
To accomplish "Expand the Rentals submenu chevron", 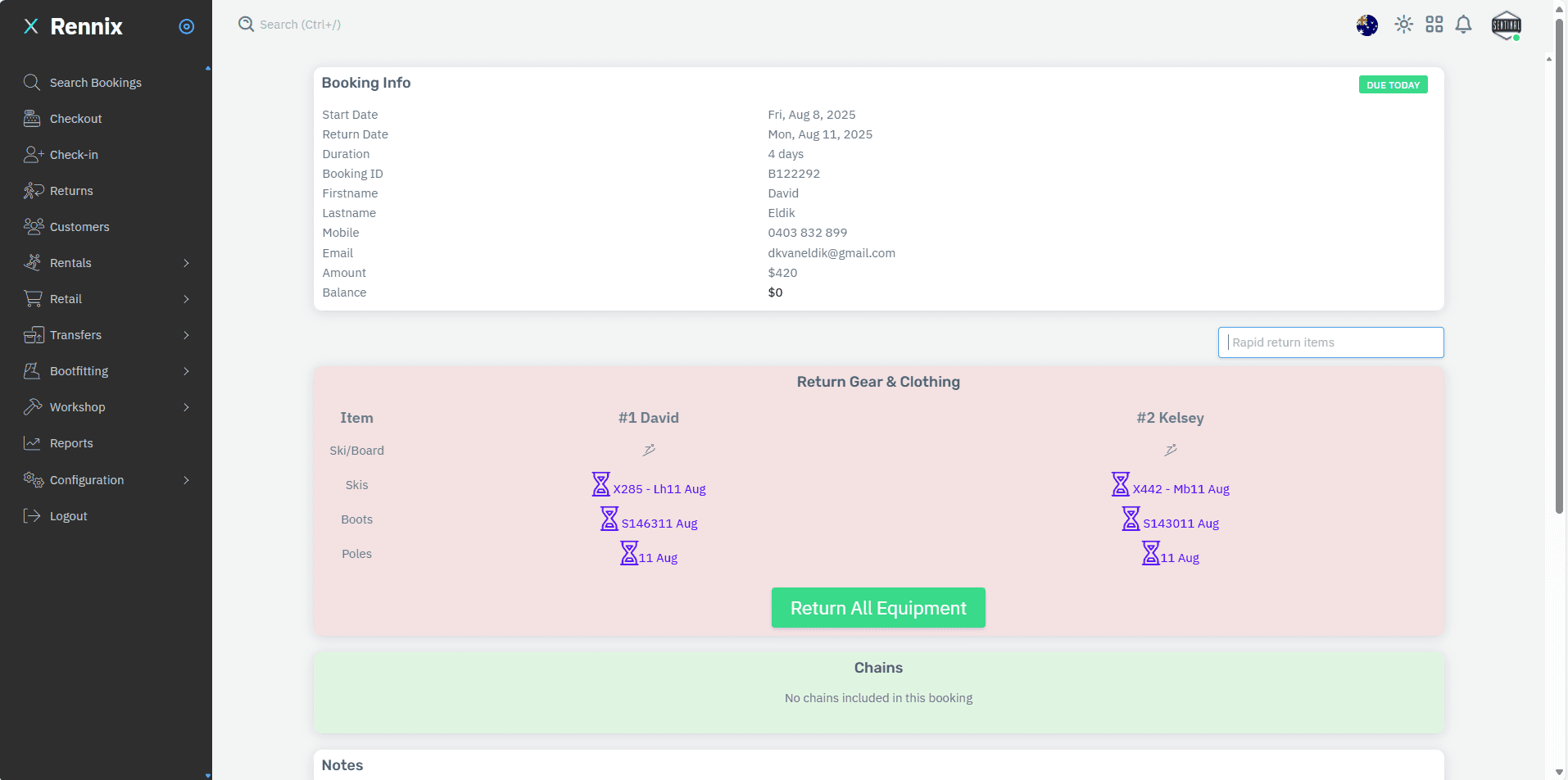I will point(187,263).
